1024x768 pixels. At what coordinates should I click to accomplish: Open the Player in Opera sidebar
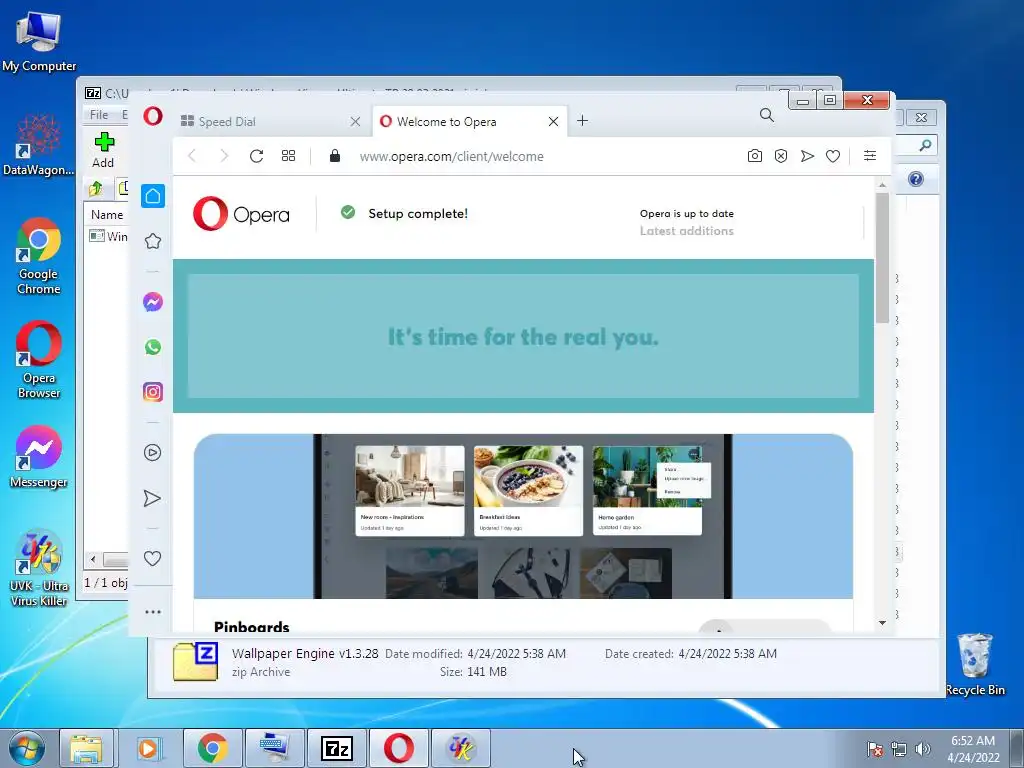(153, 453)
